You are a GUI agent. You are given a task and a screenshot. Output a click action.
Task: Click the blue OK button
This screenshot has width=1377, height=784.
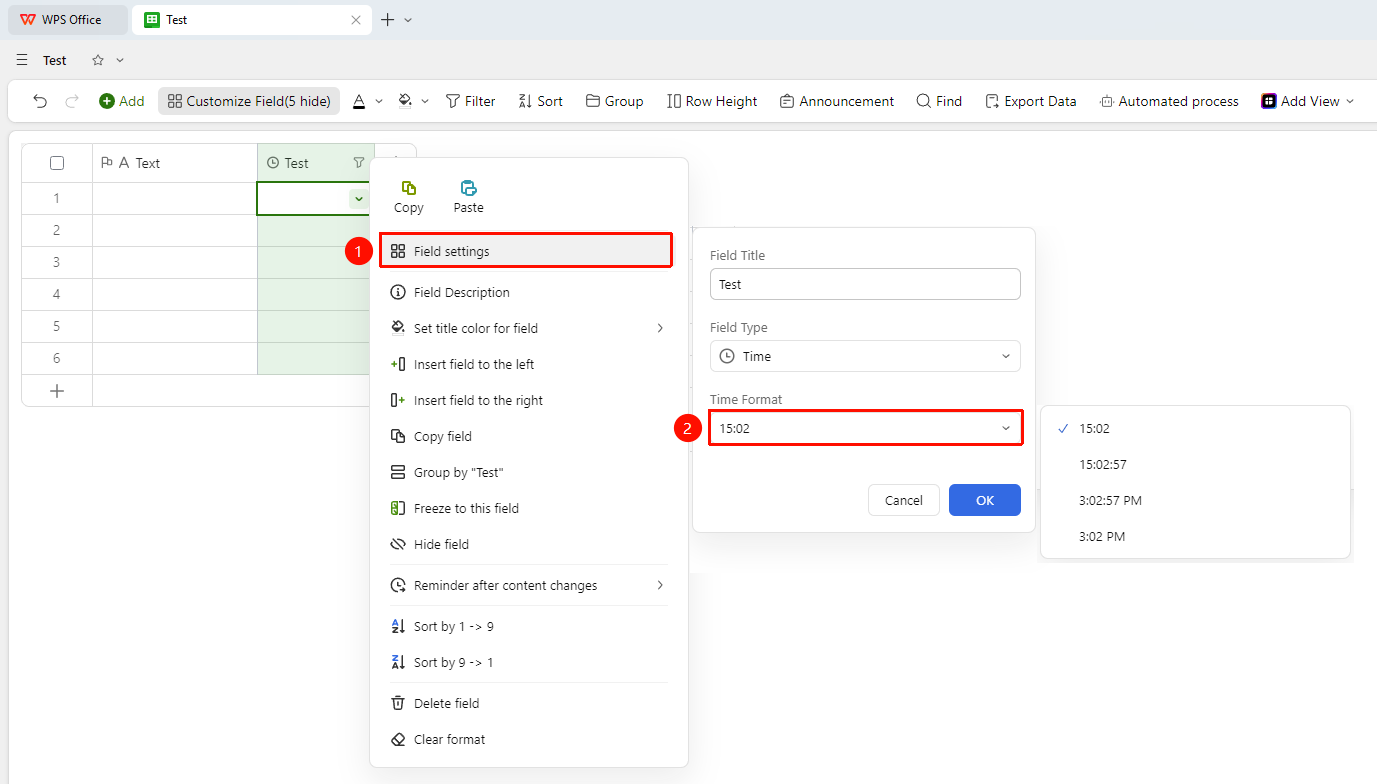click(985, 500)
